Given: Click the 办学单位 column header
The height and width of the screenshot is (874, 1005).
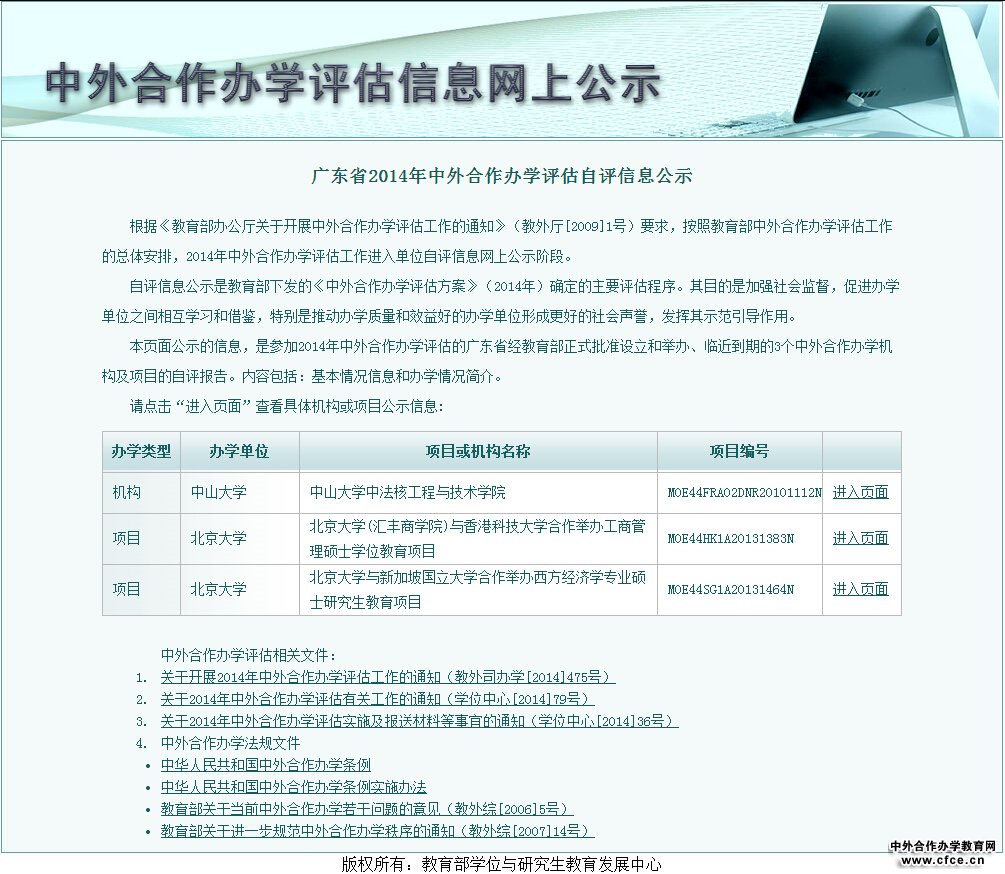Looking at the screenshot, I should (239, 452).
